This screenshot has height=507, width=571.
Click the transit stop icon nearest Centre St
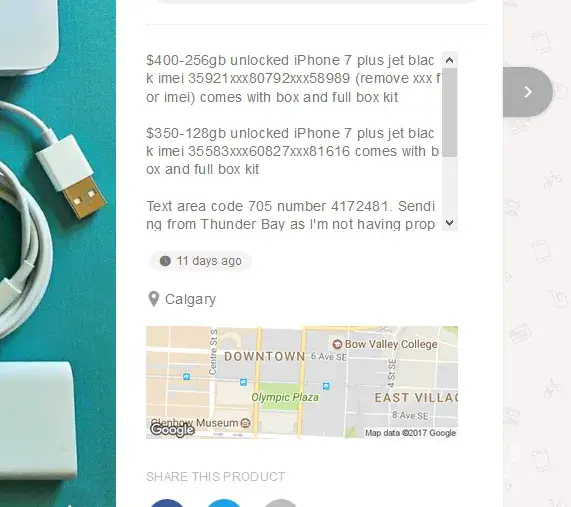point(186,376)
